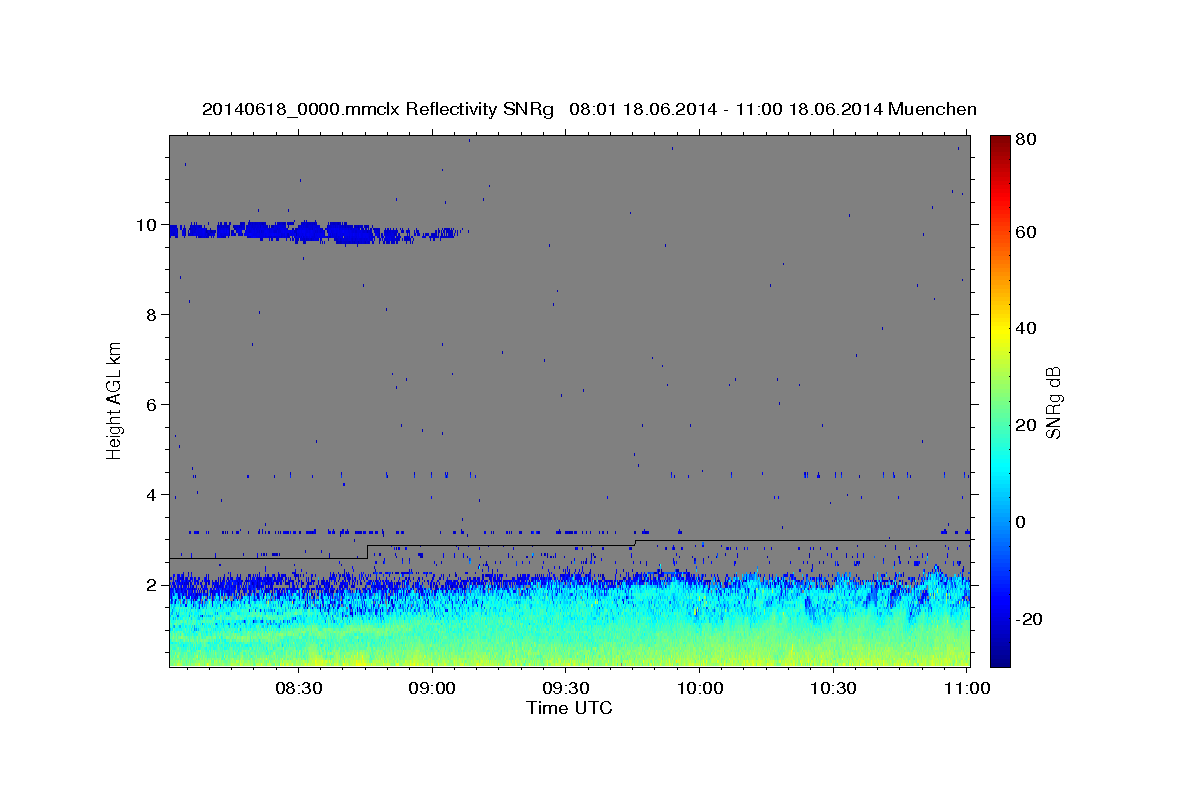
Task: Click the colorbar value 0
Action: [x=1021, y=522]
